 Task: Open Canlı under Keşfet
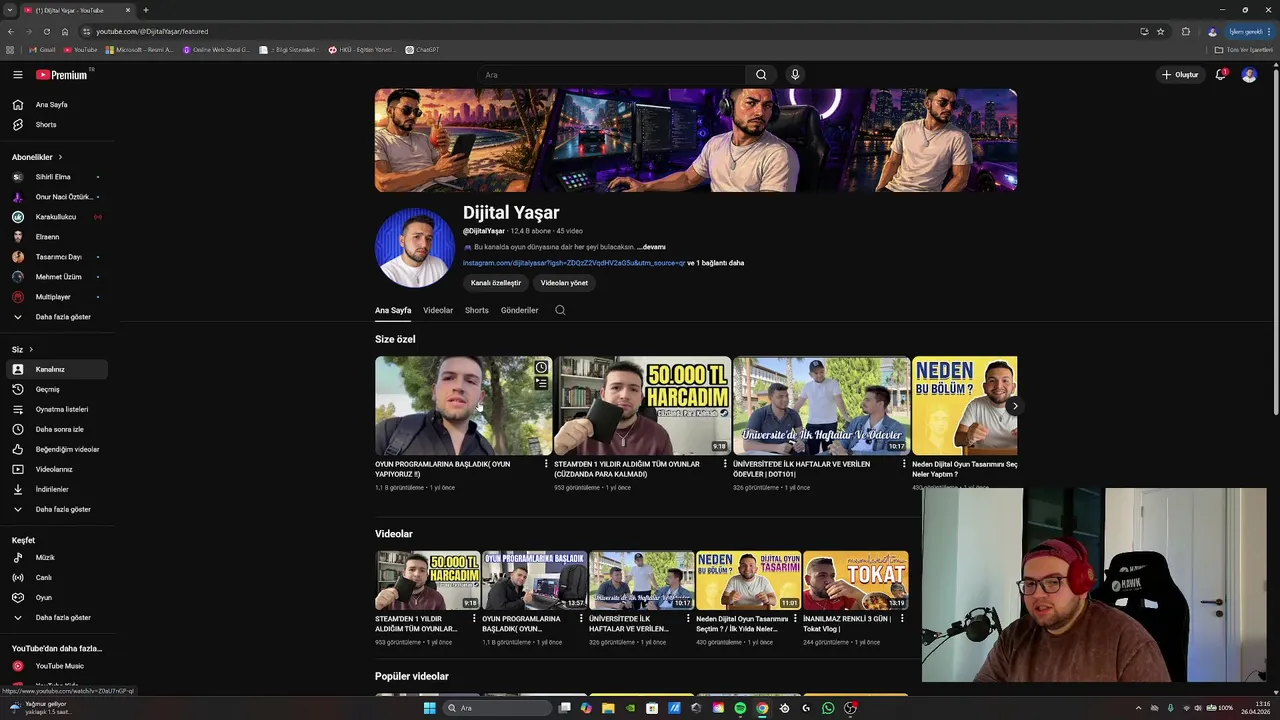pyautogui.click(x=57, y=577)
